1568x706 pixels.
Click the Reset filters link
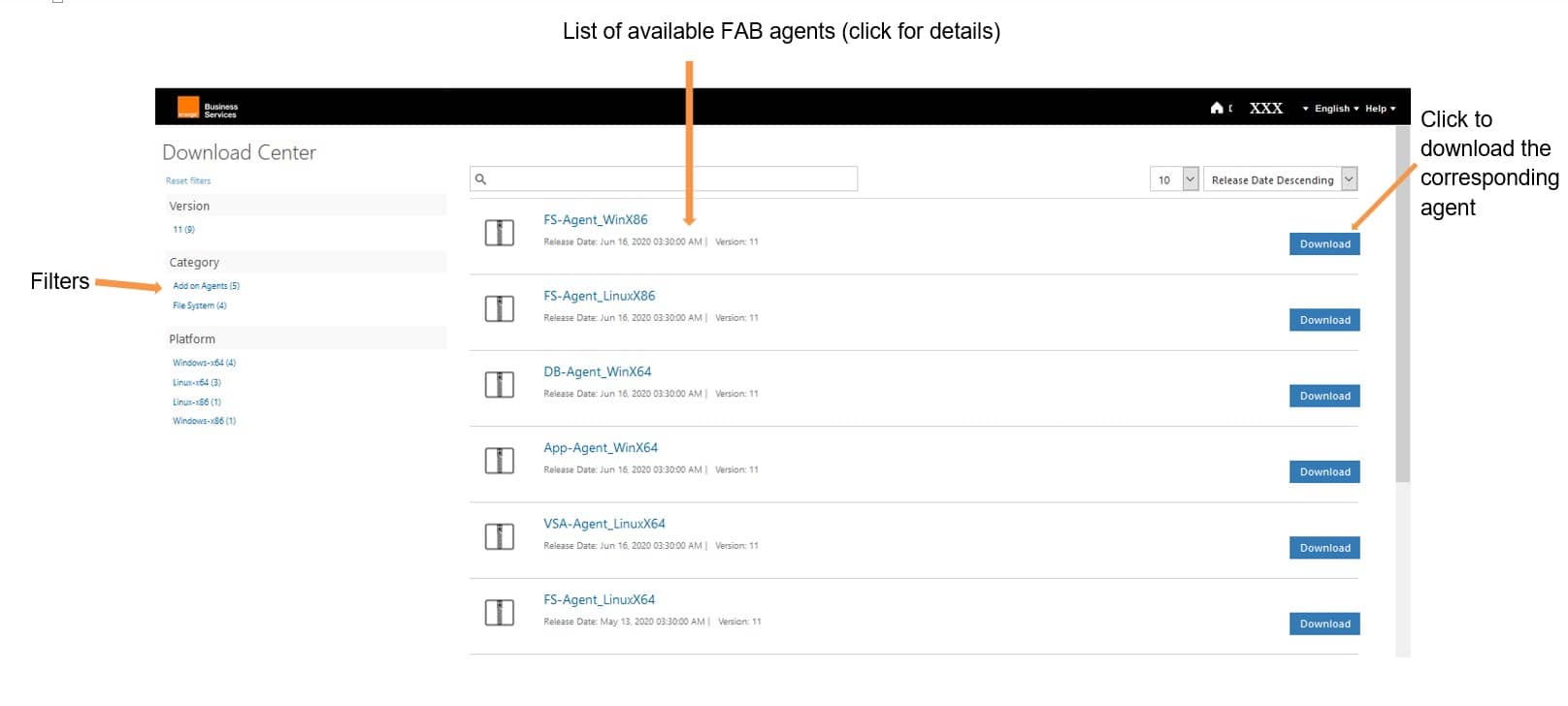tap(187, 180)
